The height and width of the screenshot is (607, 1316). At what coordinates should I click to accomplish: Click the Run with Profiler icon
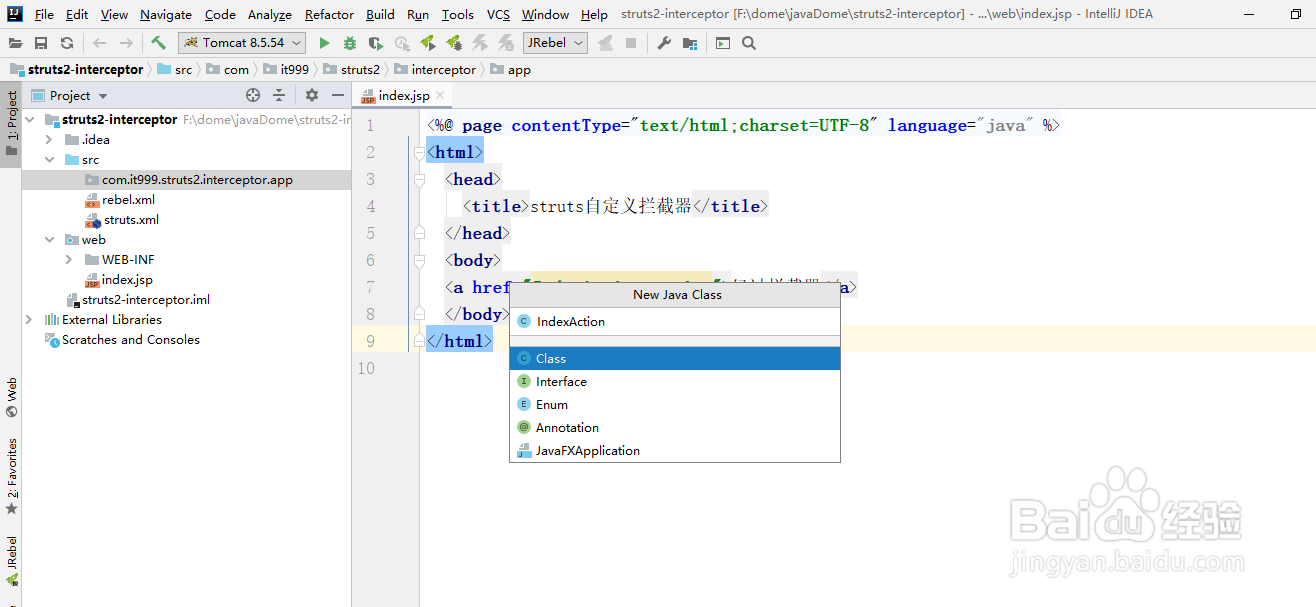click(402, 43)
